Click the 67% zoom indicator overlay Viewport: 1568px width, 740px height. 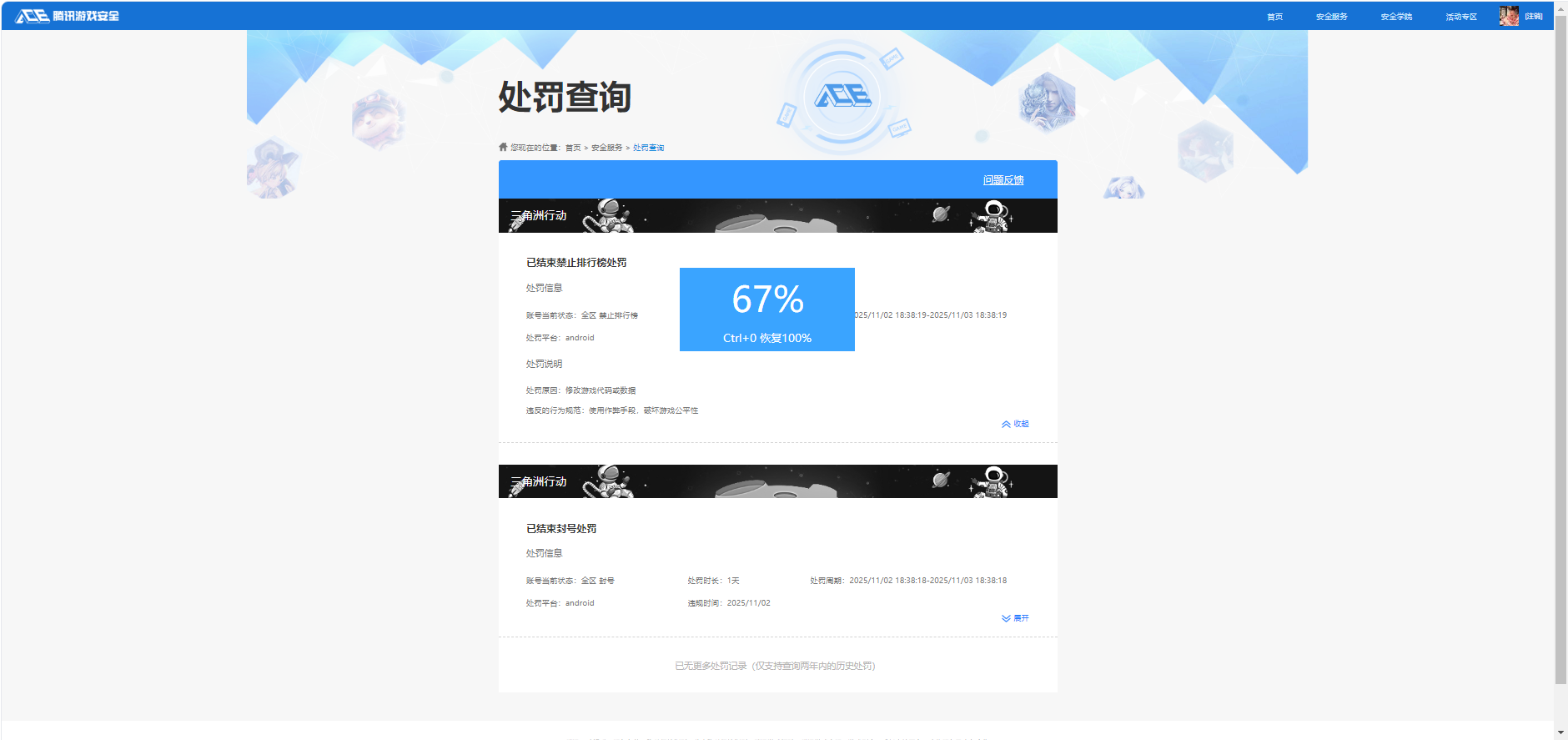coord(767,310)
